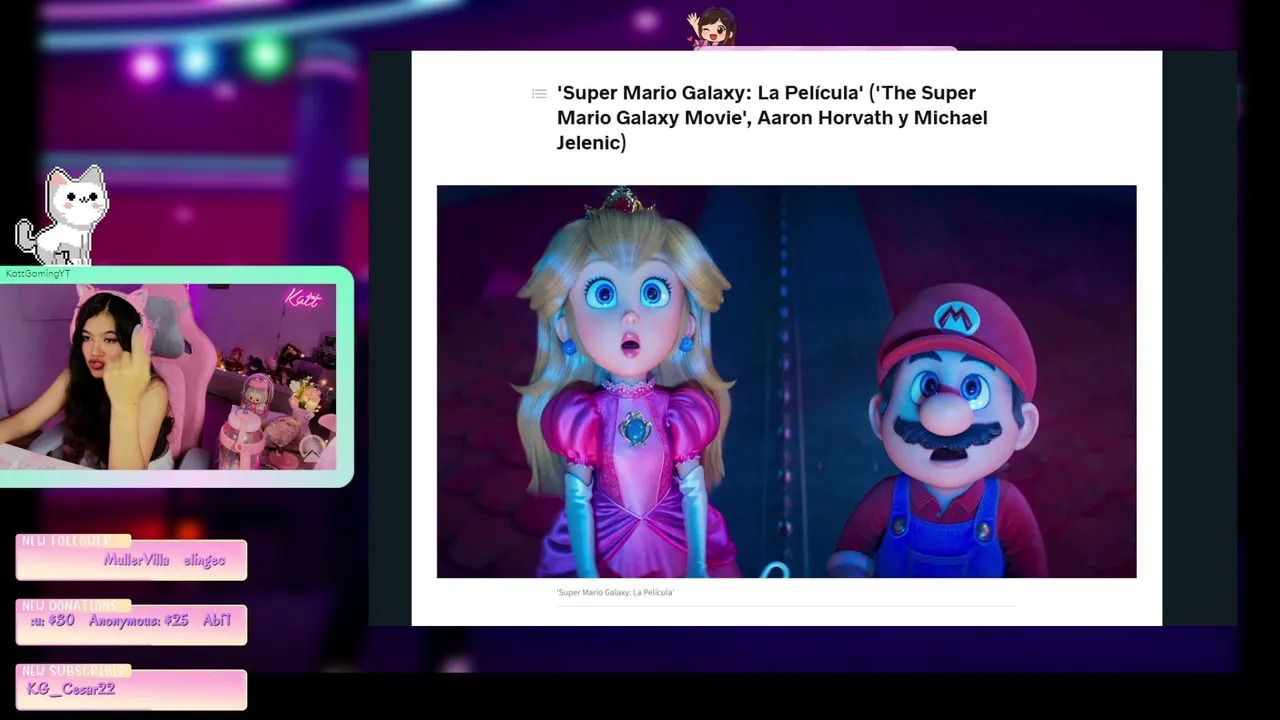Image resolution: width=1280 pixels, height=720 pixels.
Task: Click the waving girl avatar emoji at top
Action: click(x=712, y=27)
